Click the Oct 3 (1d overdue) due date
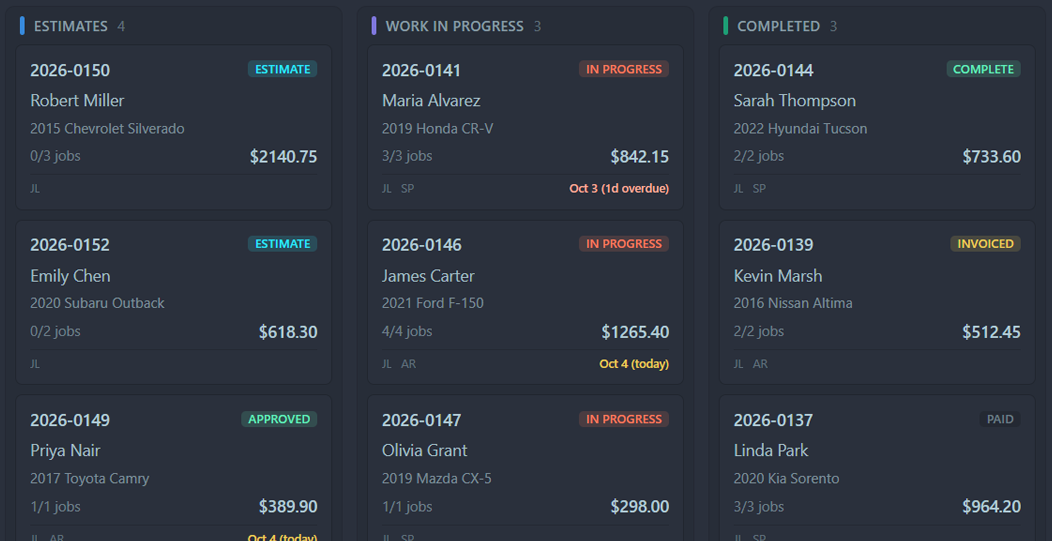This screenshot has width=1052, height=541. click(619, 189)
